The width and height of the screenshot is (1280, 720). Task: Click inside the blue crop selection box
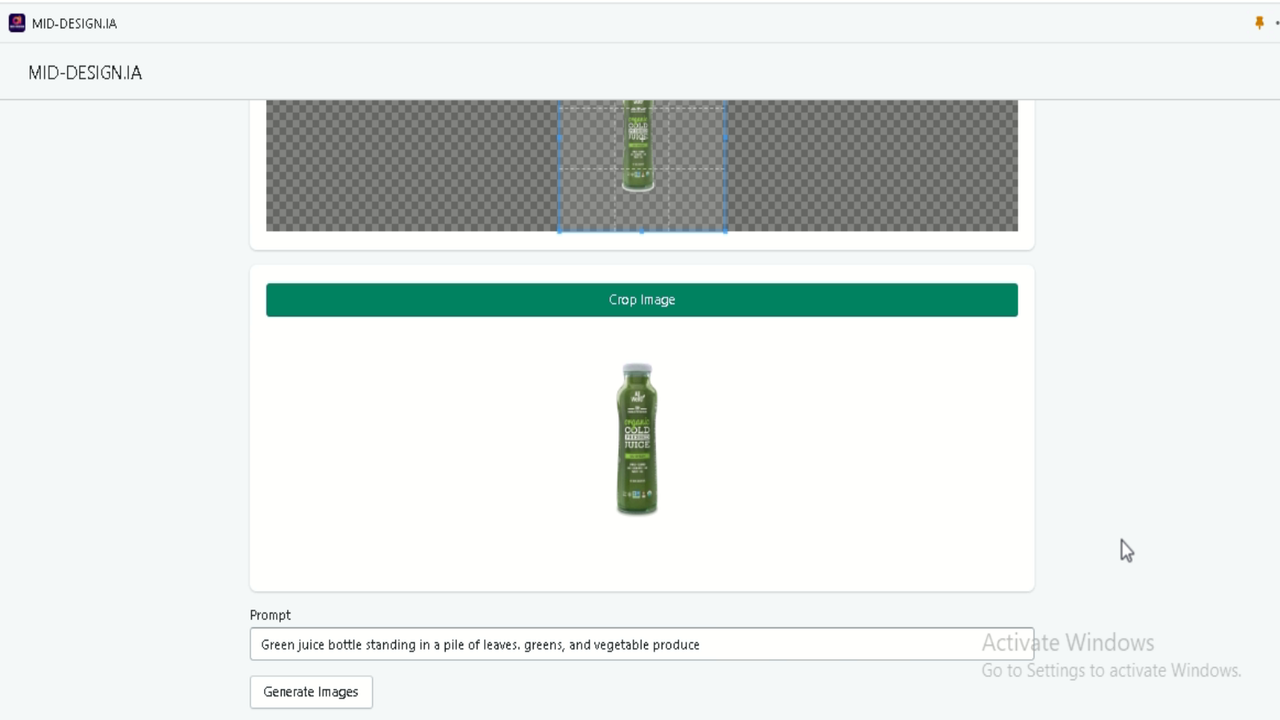click(642, 166)
